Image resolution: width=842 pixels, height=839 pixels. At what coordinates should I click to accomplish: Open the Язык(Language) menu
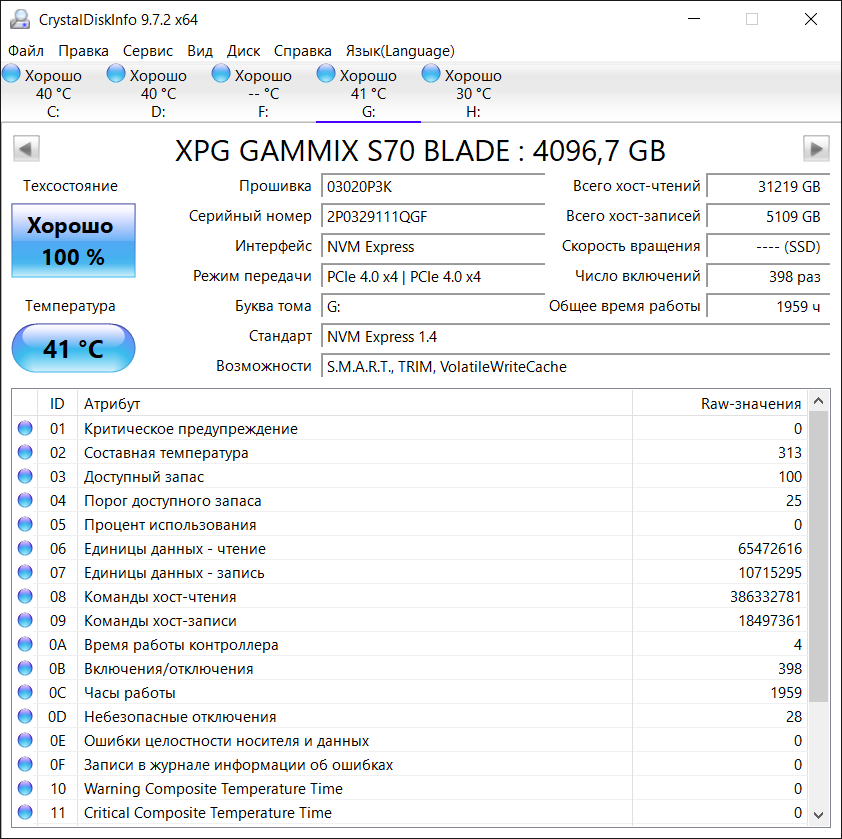pos(400,51)
